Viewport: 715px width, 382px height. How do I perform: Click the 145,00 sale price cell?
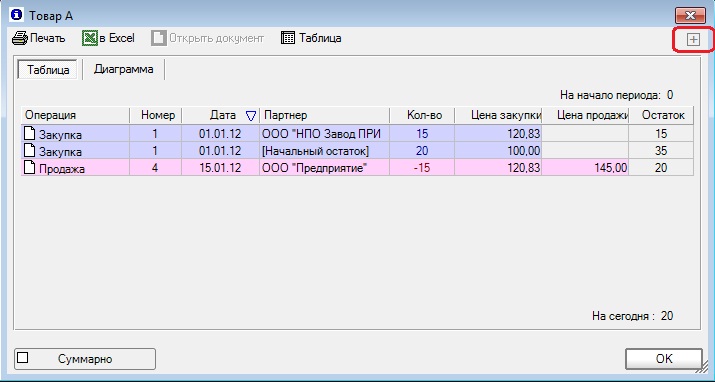585,168
